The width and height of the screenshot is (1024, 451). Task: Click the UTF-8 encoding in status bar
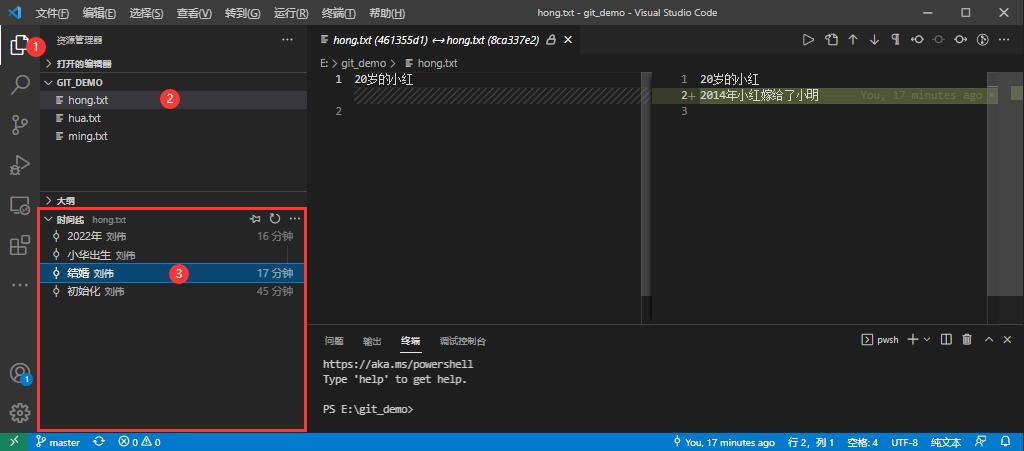(x=904, y=442)
